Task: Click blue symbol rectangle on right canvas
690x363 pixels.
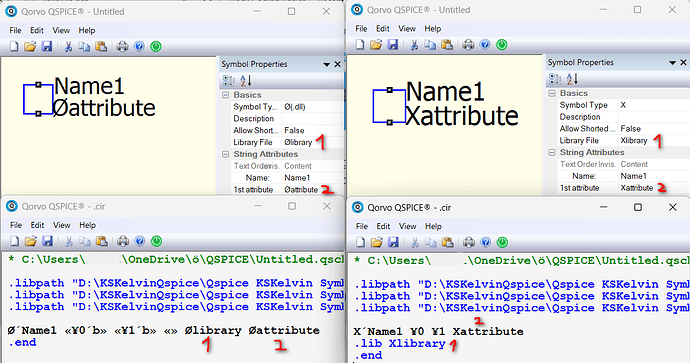Action: pyautogui.click(x=389, y=106)
